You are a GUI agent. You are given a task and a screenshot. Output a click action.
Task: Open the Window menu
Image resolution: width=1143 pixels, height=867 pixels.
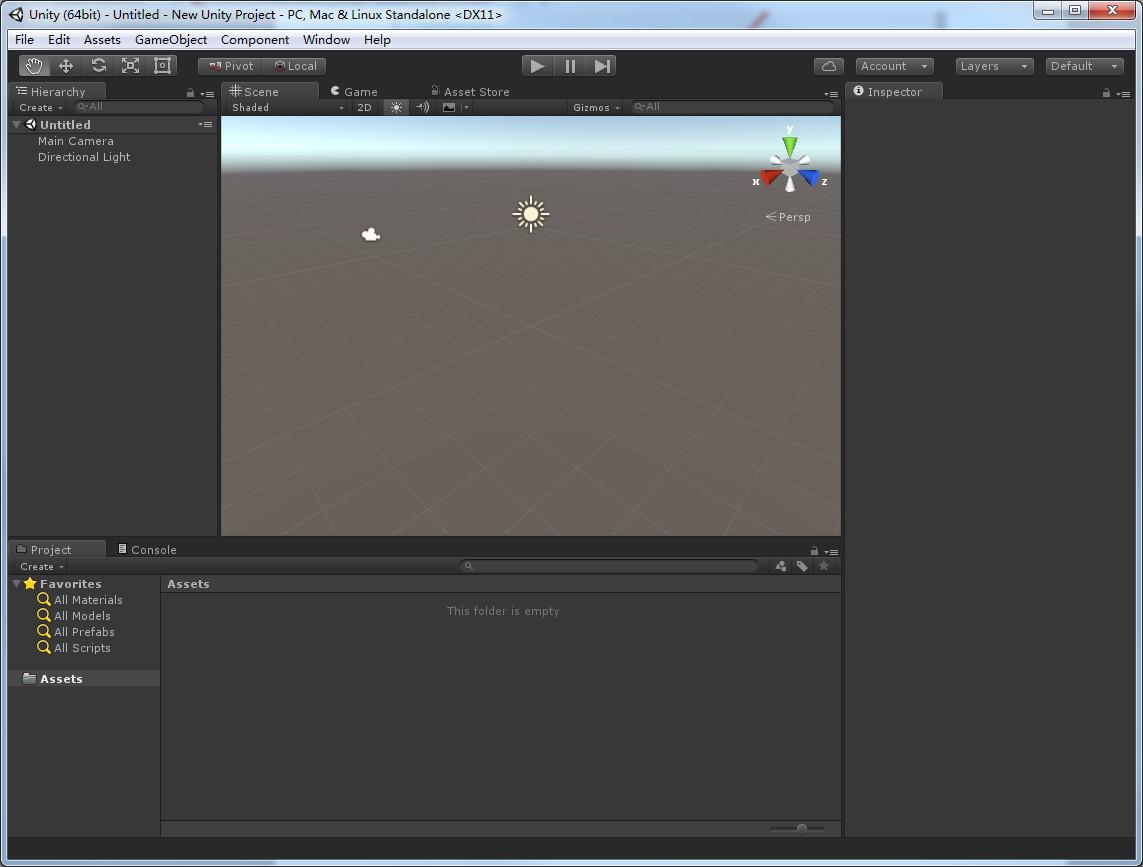pyautogui.click(x=326, y=40)
